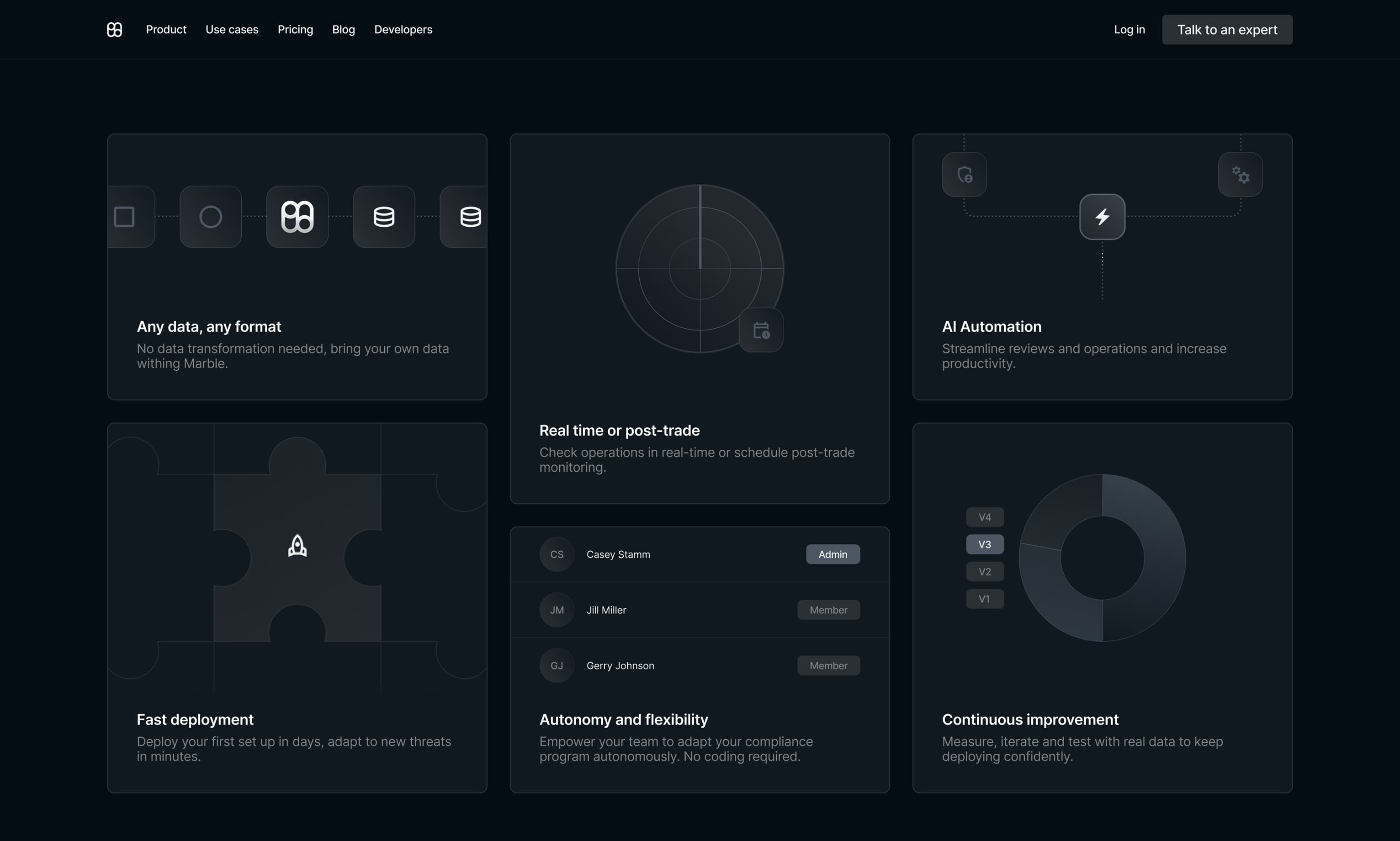Select the V3 version chip
Screen dimensions: 1400x841
click(x=985, y=545)
